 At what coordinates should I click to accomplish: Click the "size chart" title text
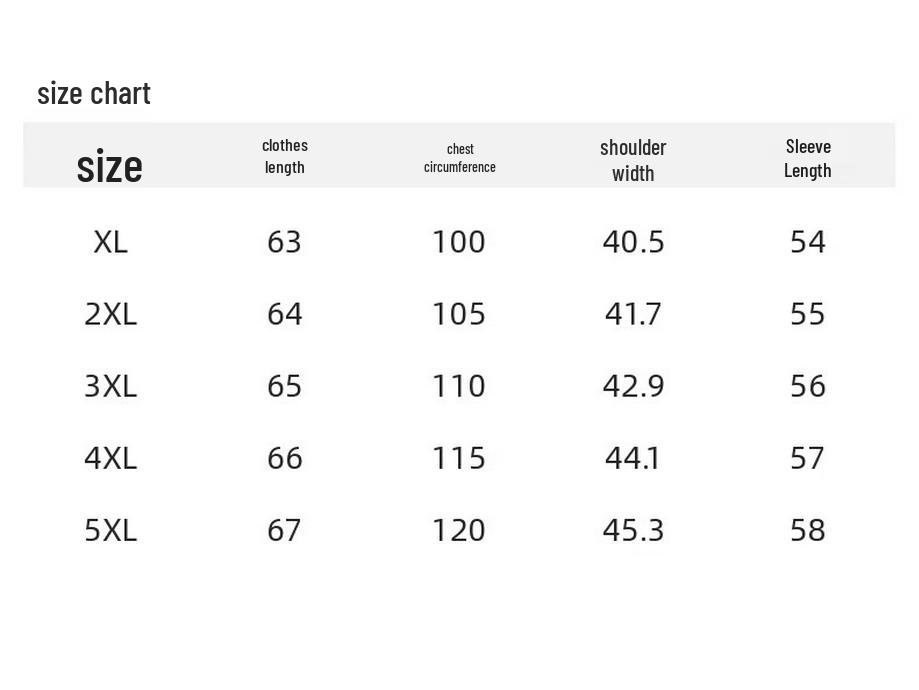[x=94, y=93]
